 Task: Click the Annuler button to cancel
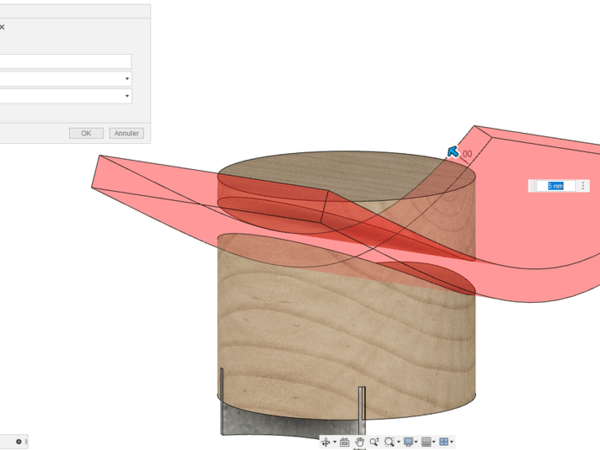pos(126,133)
